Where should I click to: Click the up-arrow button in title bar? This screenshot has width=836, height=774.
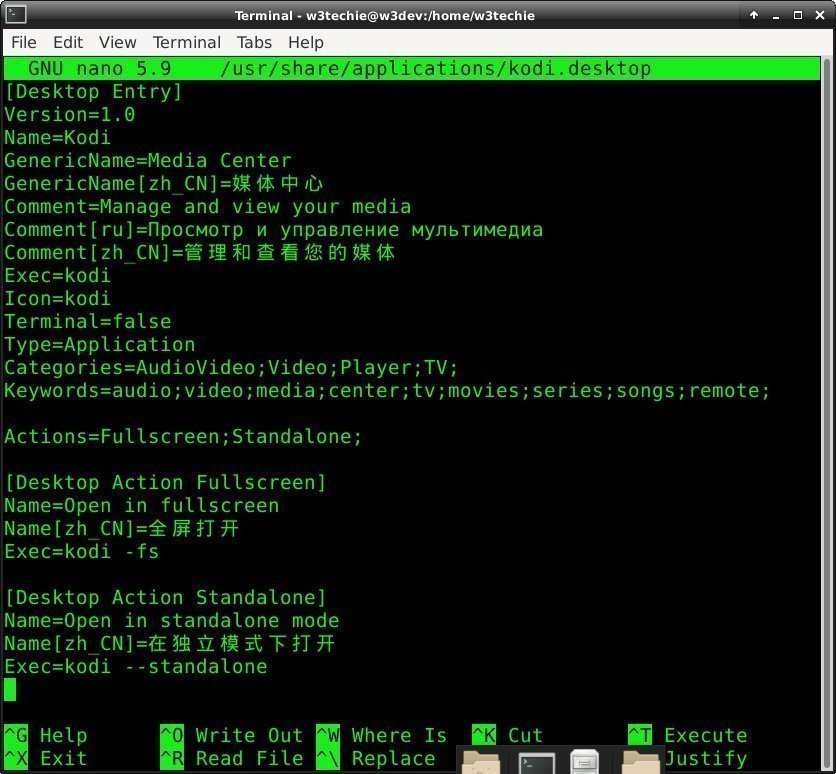(x=754, y=15)
